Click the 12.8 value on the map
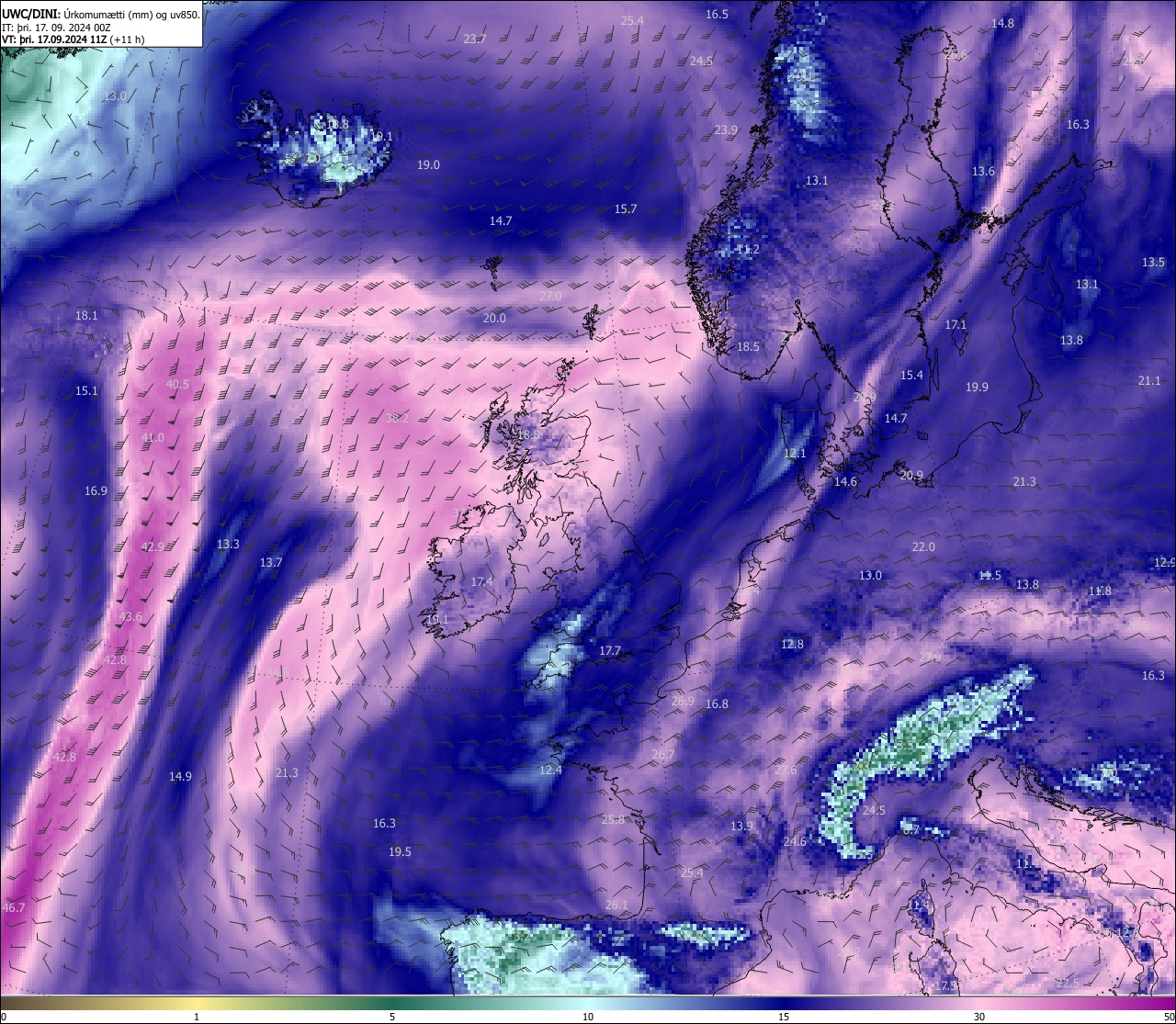Screen dimensions: 1176x1024 [792, 644]
